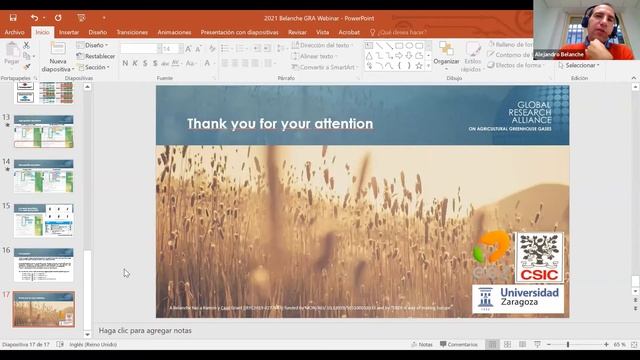Open Dirección del texto dropdown

tap(322, 45)
